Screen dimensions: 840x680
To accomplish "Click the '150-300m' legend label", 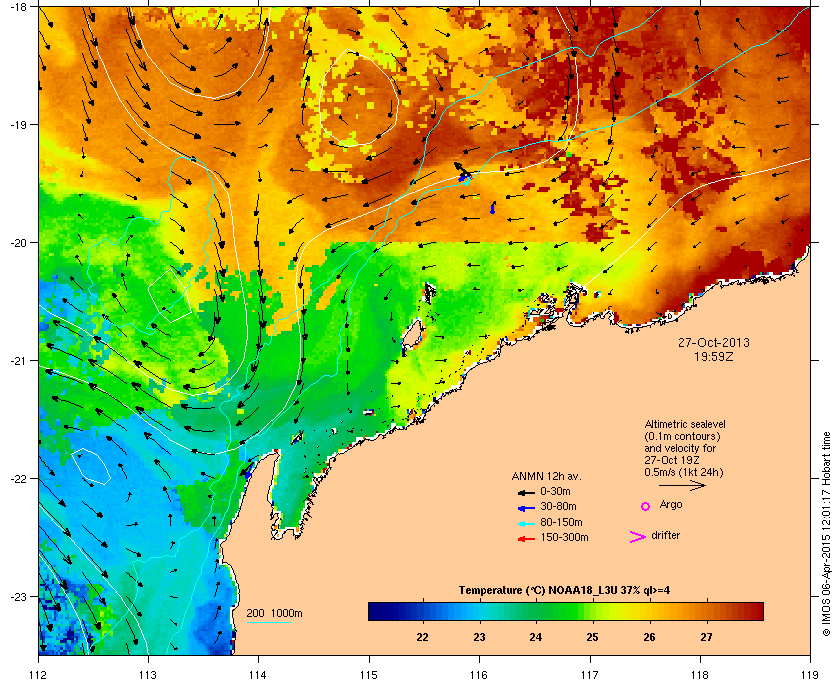I will pyautogui.click(x=564, y=537).
